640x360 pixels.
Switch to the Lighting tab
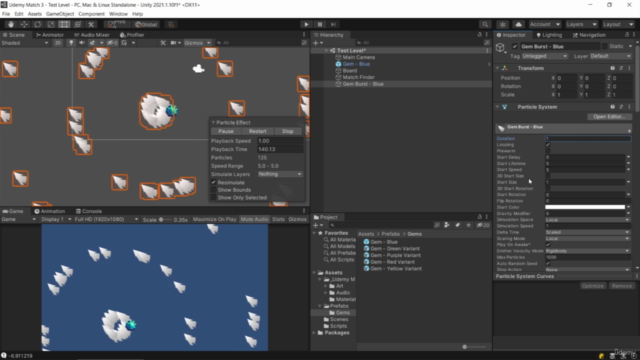pyautogui.click(x=549, y=35)
